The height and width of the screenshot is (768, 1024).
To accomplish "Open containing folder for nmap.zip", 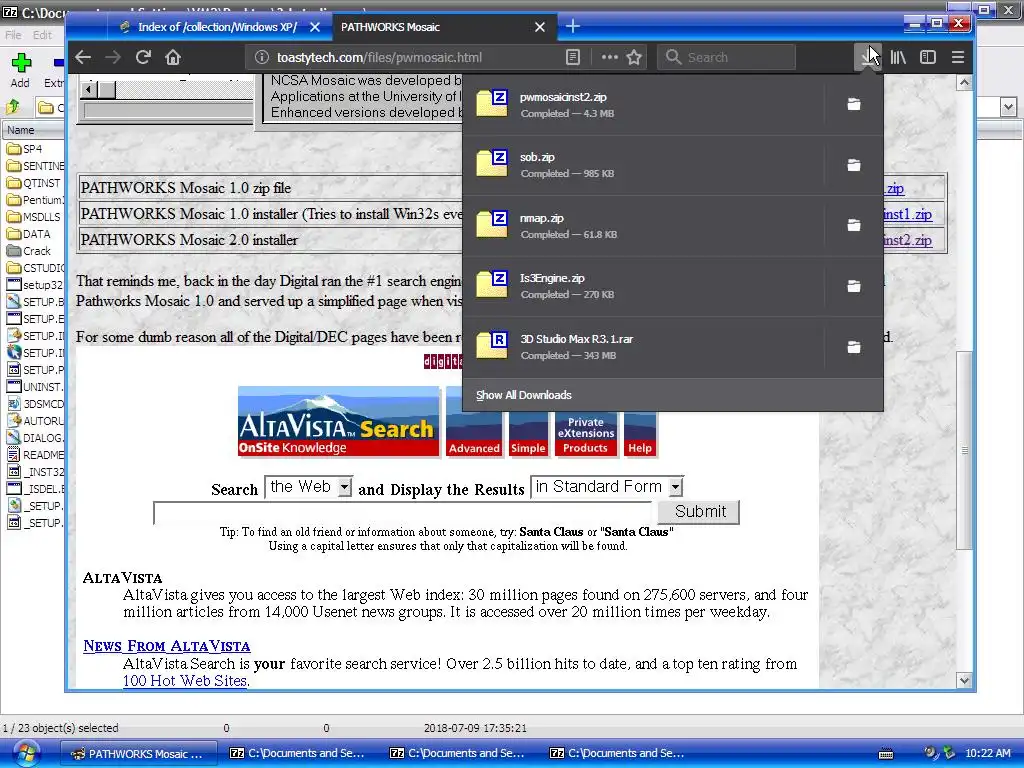I will [x=854, y=225].
